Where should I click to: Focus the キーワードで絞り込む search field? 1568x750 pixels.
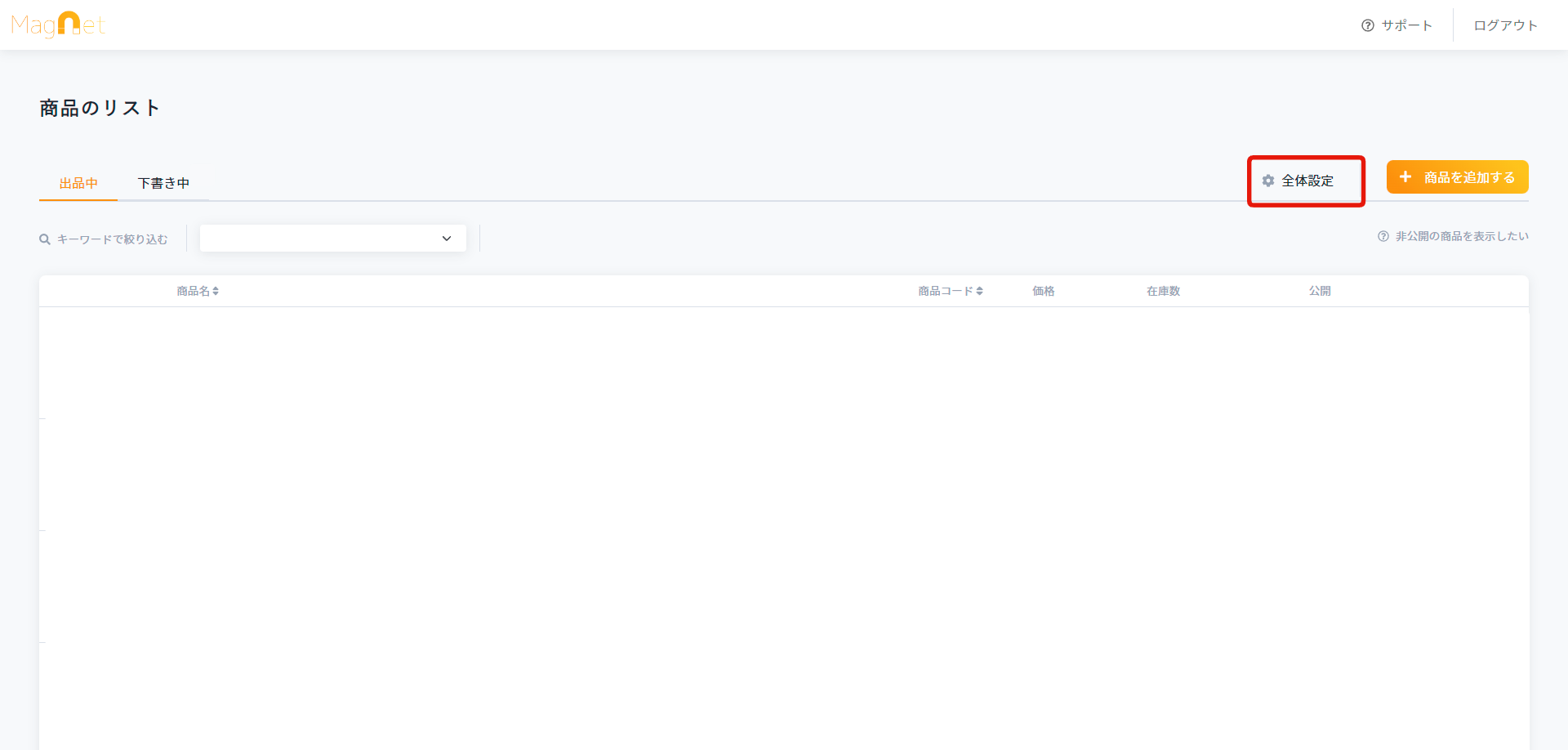click(x=113, y=239)
